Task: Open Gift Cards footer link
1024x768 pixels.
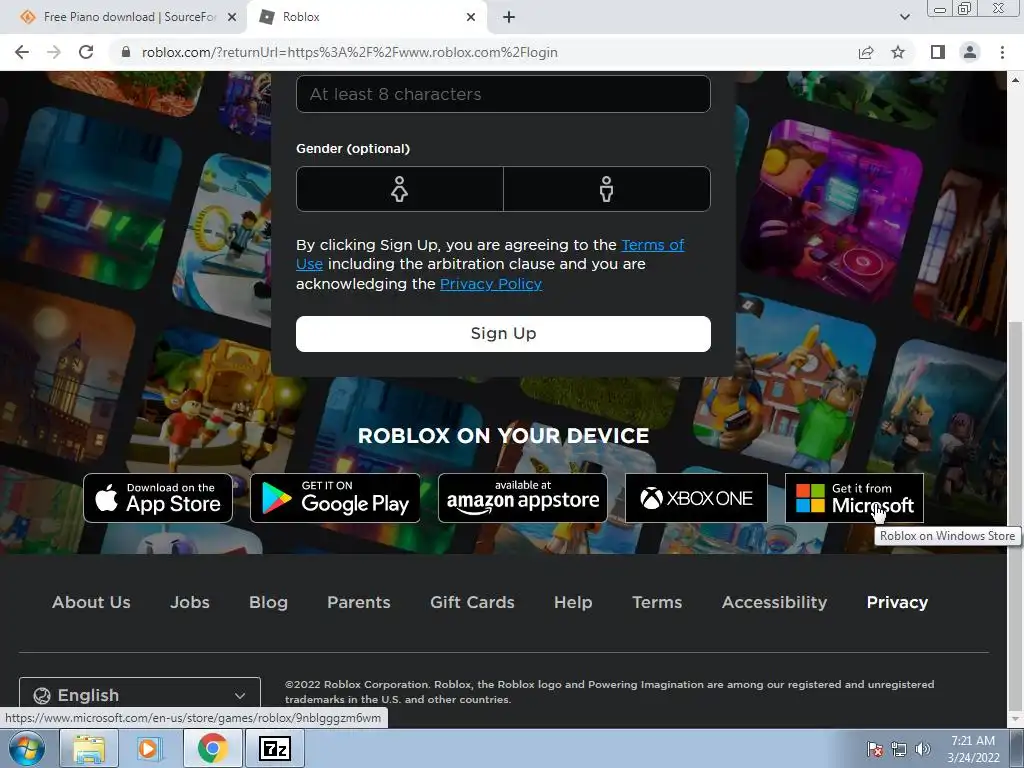Action: pyautogui.click(x=472, y=602)
